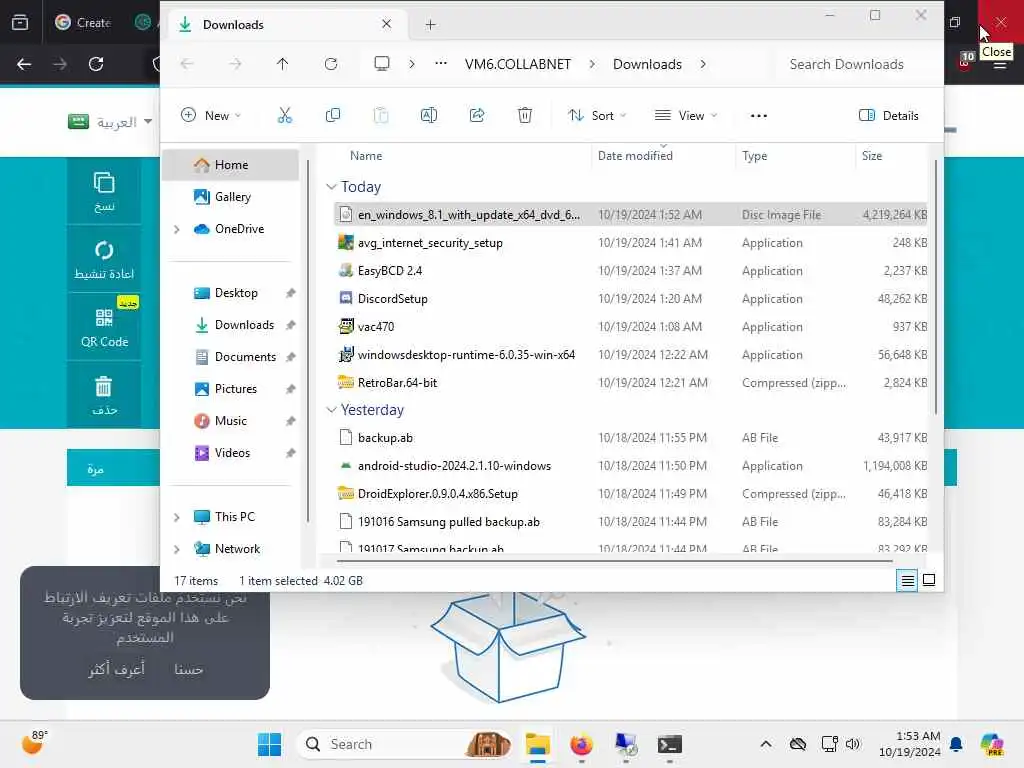
Task: Click the Explorer Forward arrow
Action: tap(235, 63)
